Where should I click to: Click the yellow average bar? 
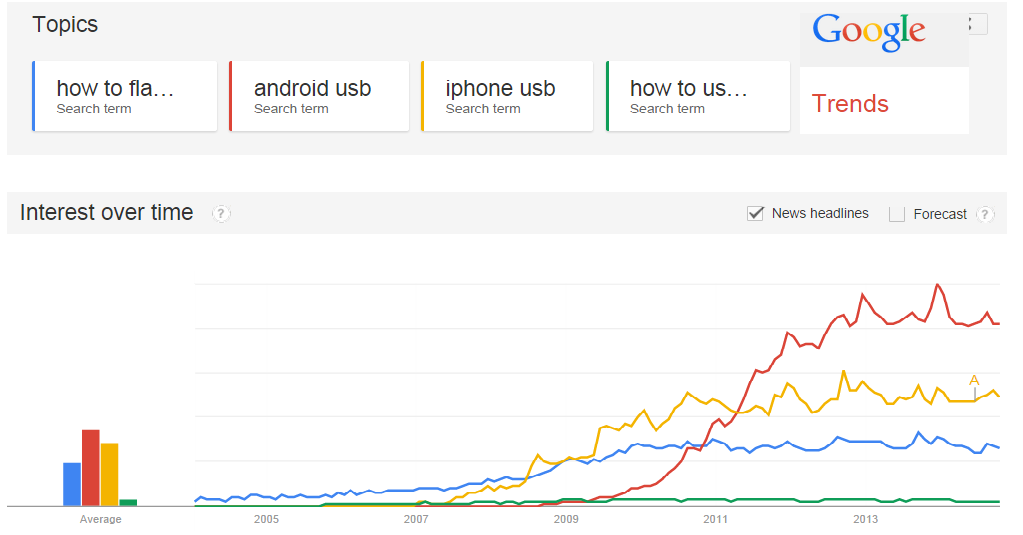pos(110,474)
